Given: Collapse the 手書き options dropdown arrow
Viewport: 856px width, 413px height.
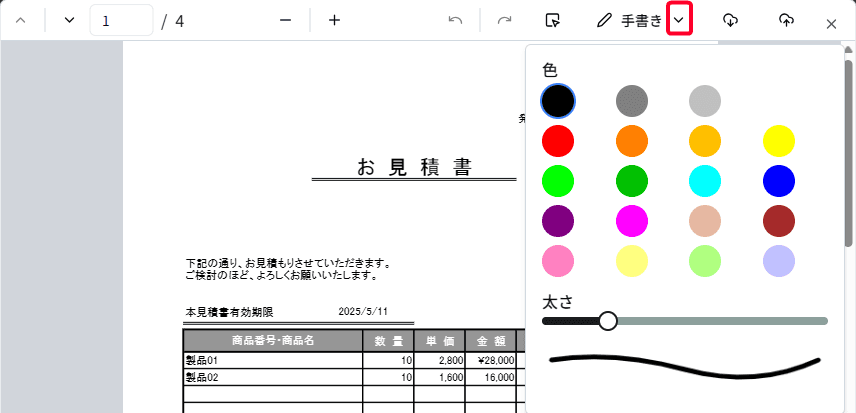Looking at the screenshot, I should point(679,20).
